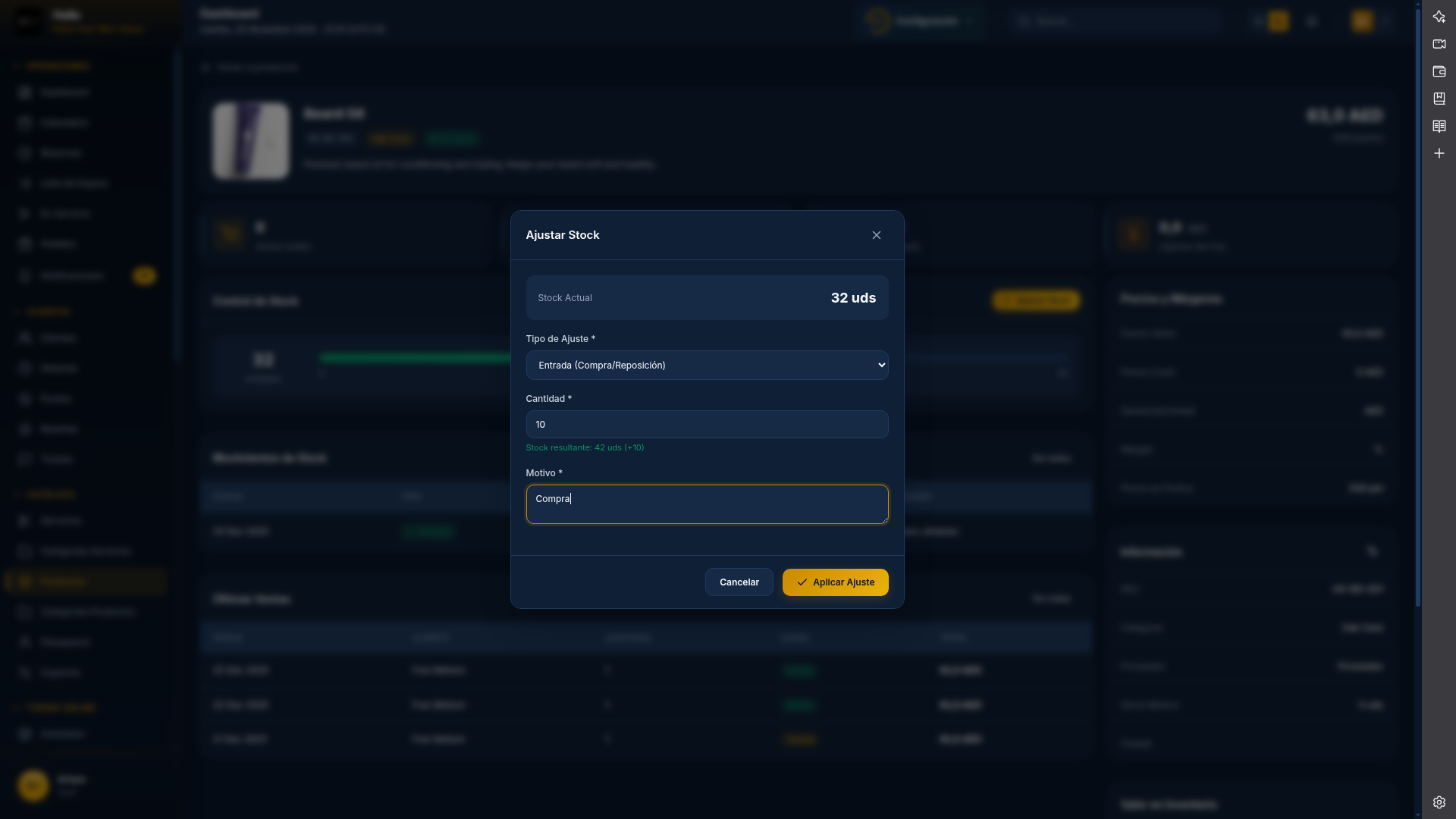The image size is (1456, 819).
Task: Open the Tipo de Ajuste dropdown
Action: click(x=706, y=365)
